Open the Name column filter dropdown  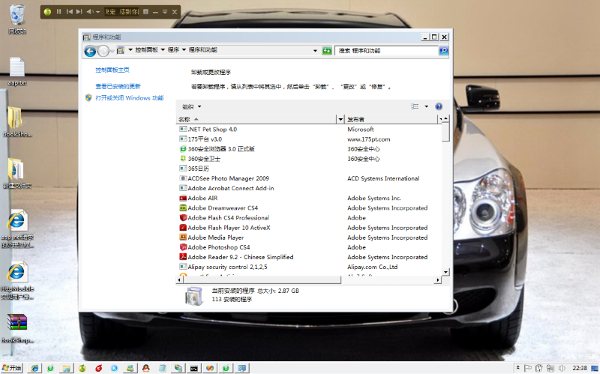click(x=340, y=119)
